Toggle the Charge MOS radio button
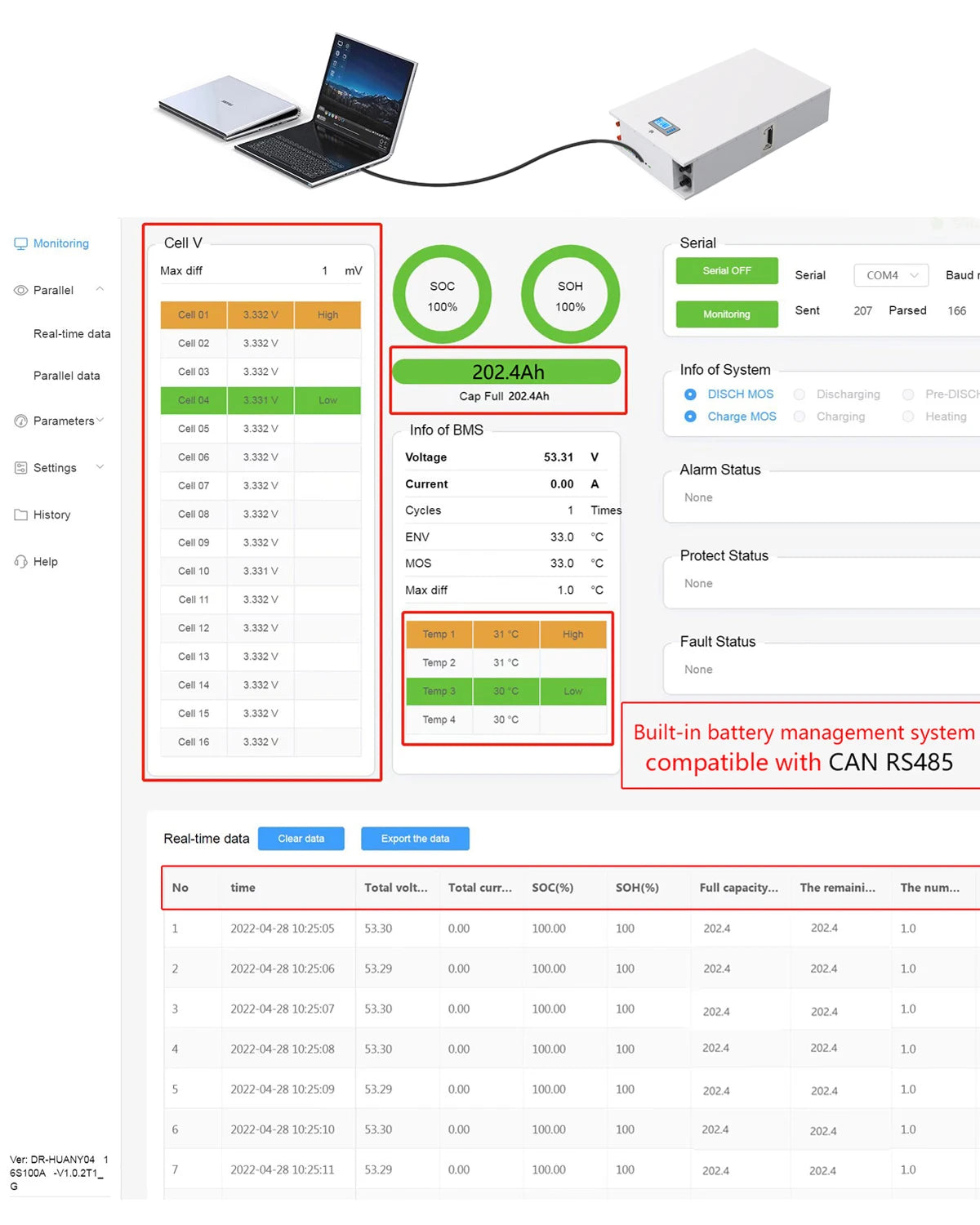The width and height of the screenshot is (980, 1225). point(690,416)
